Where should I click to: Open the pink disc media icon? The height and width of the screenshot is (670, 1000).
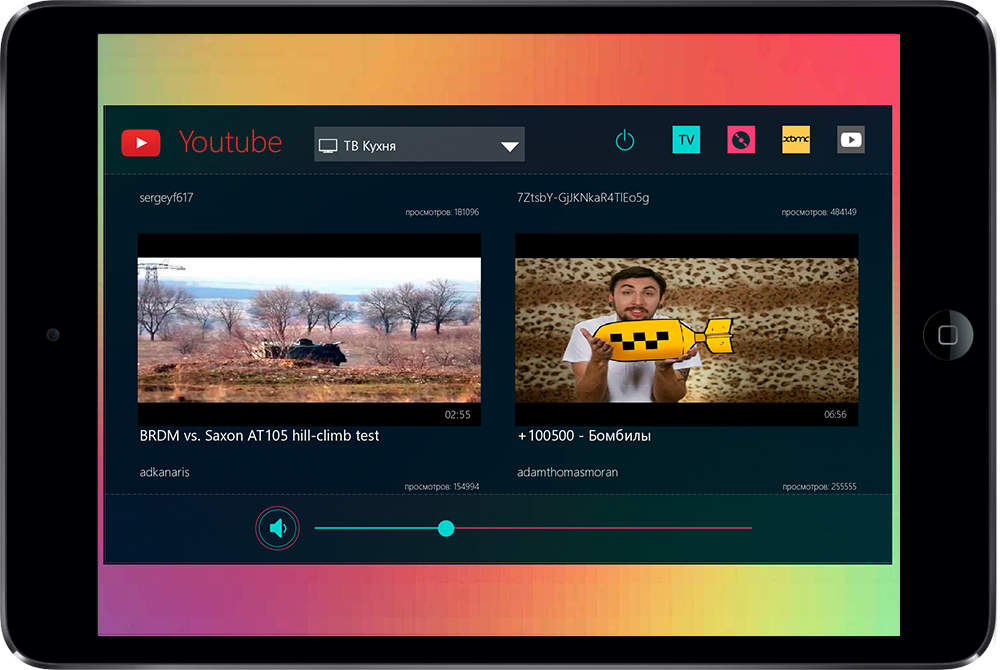pos(741,140)
